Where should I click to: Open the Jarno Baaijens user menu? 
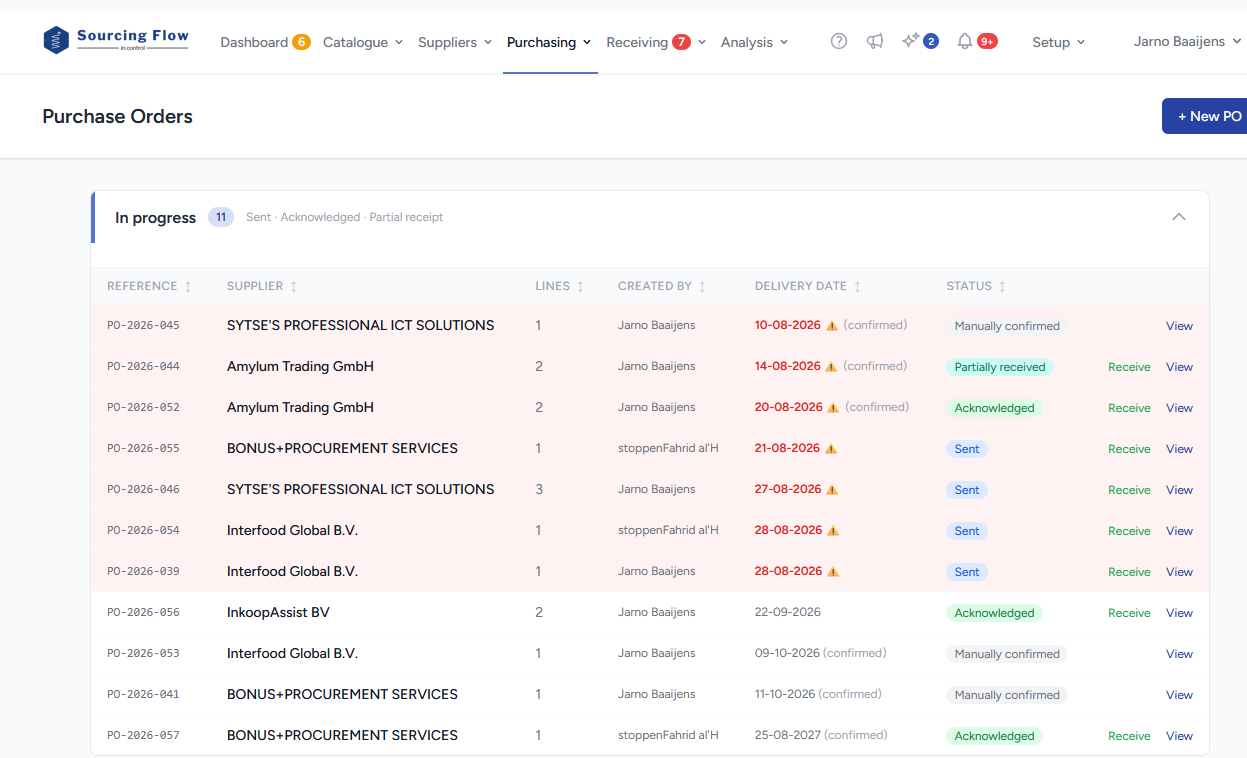[1188, 42]
